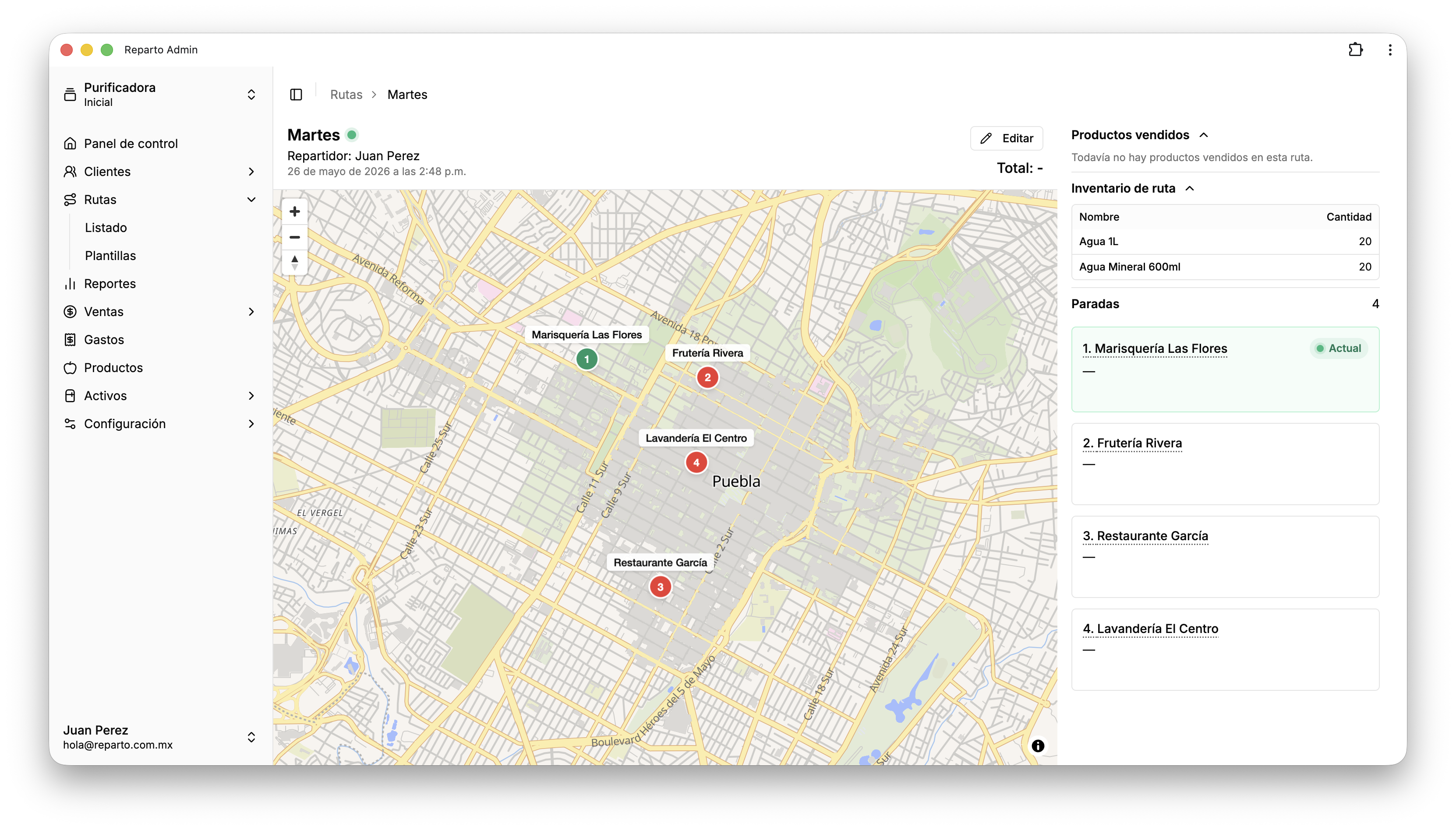
Task: Open the extensions puzzle icon
Action: click(x=1355, y=49)
